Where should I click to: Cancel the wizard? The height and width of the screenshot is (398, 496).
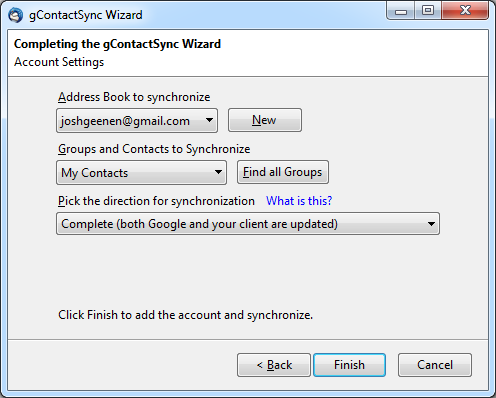[435, 365]
